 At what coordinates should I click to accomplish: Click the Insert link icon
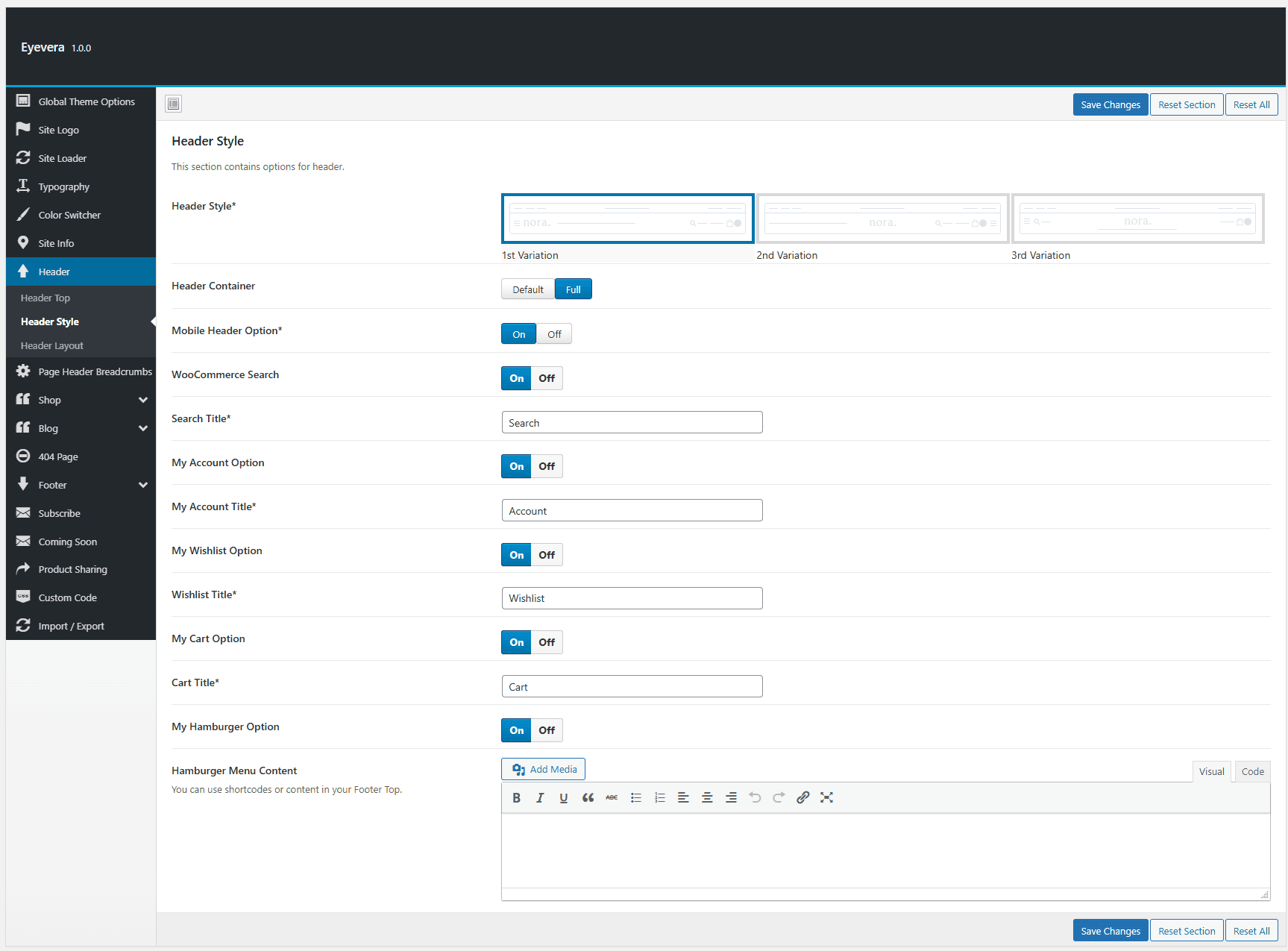[x=802, y=797]
